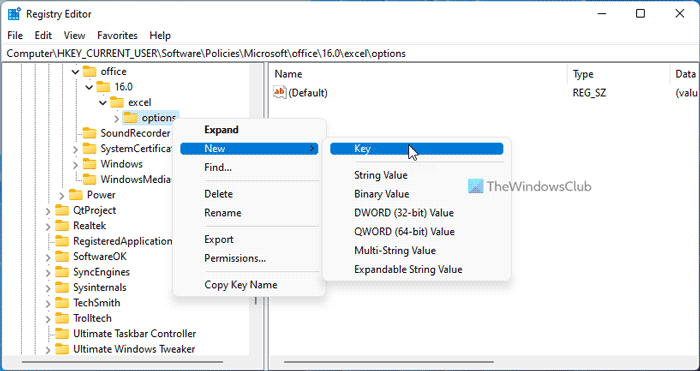This screenshot has width=700, height=371.
Task: Click the SyncEngines folder icon
Action: [62, 272]
